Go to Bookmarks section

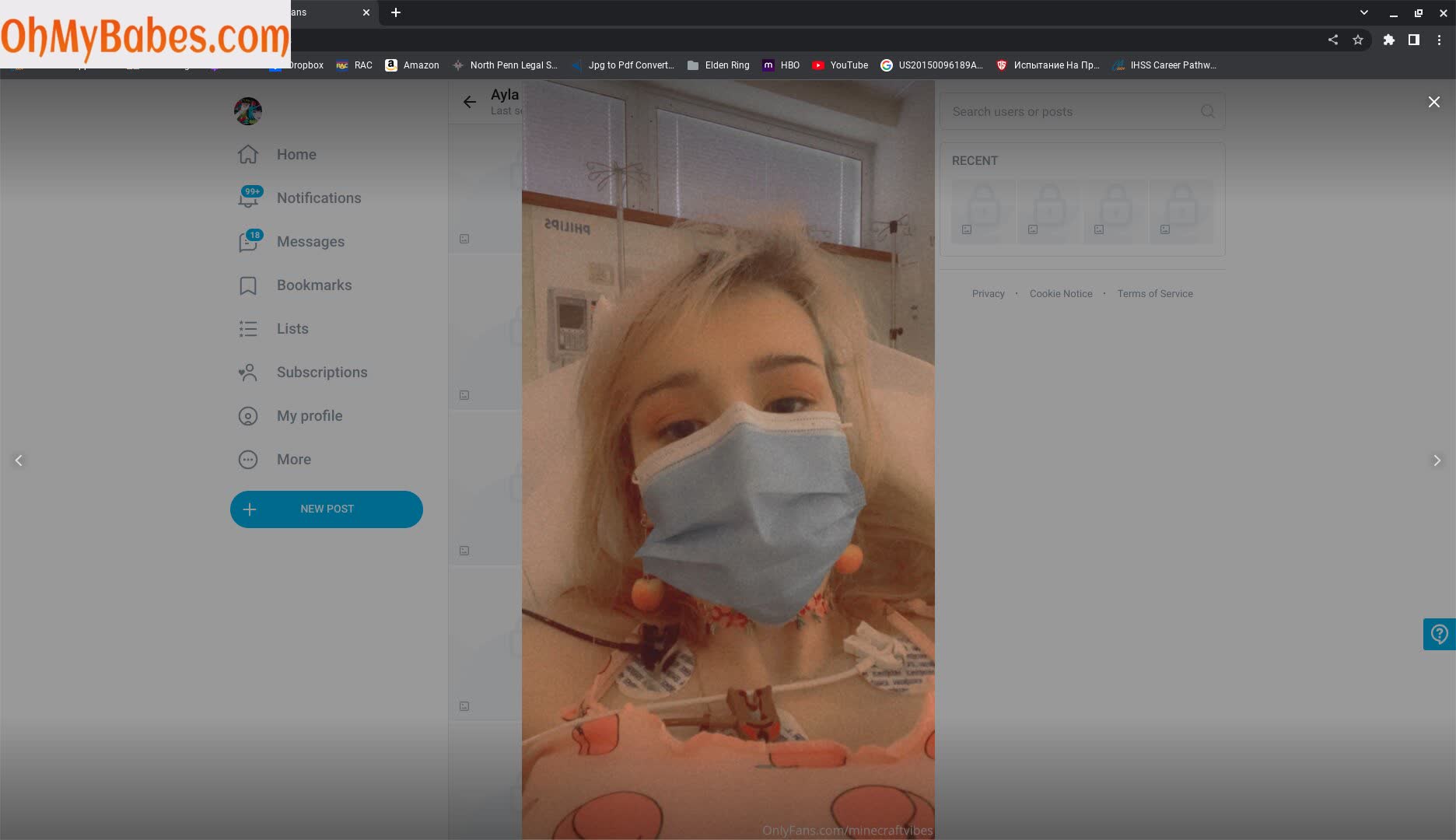tap(295, 285)
